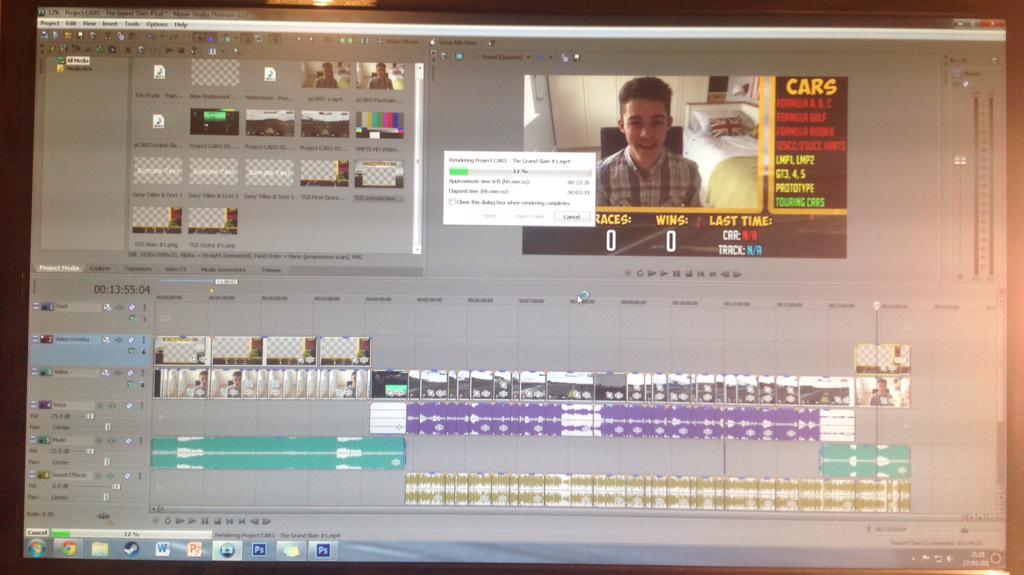Switch to the Video FX tab
The image size is (1024, 575).
click(176, 269)
